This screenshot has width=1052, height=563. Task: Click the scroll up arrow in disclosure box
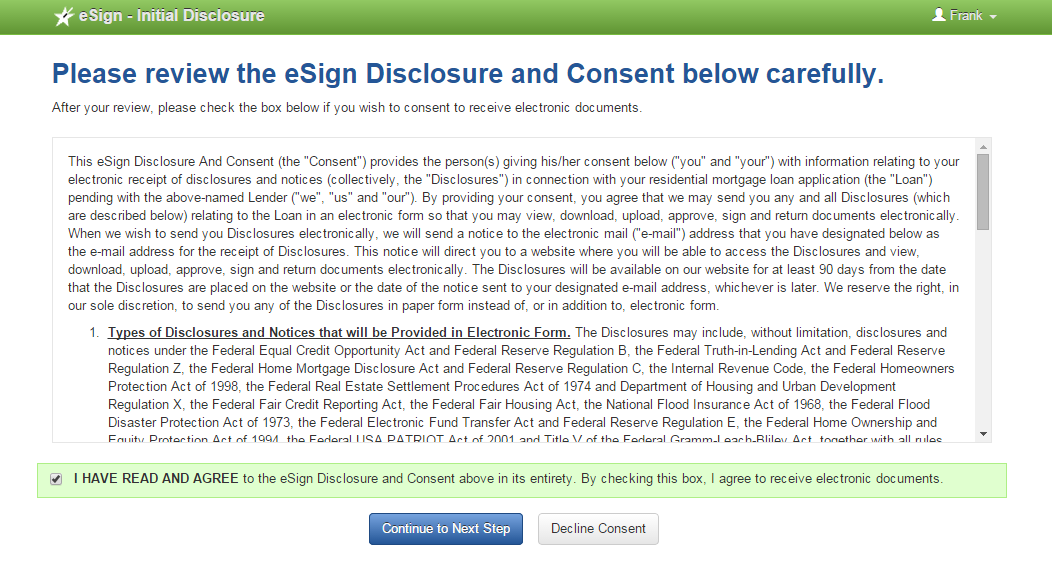pyautogui.click(x=983, y=147)
